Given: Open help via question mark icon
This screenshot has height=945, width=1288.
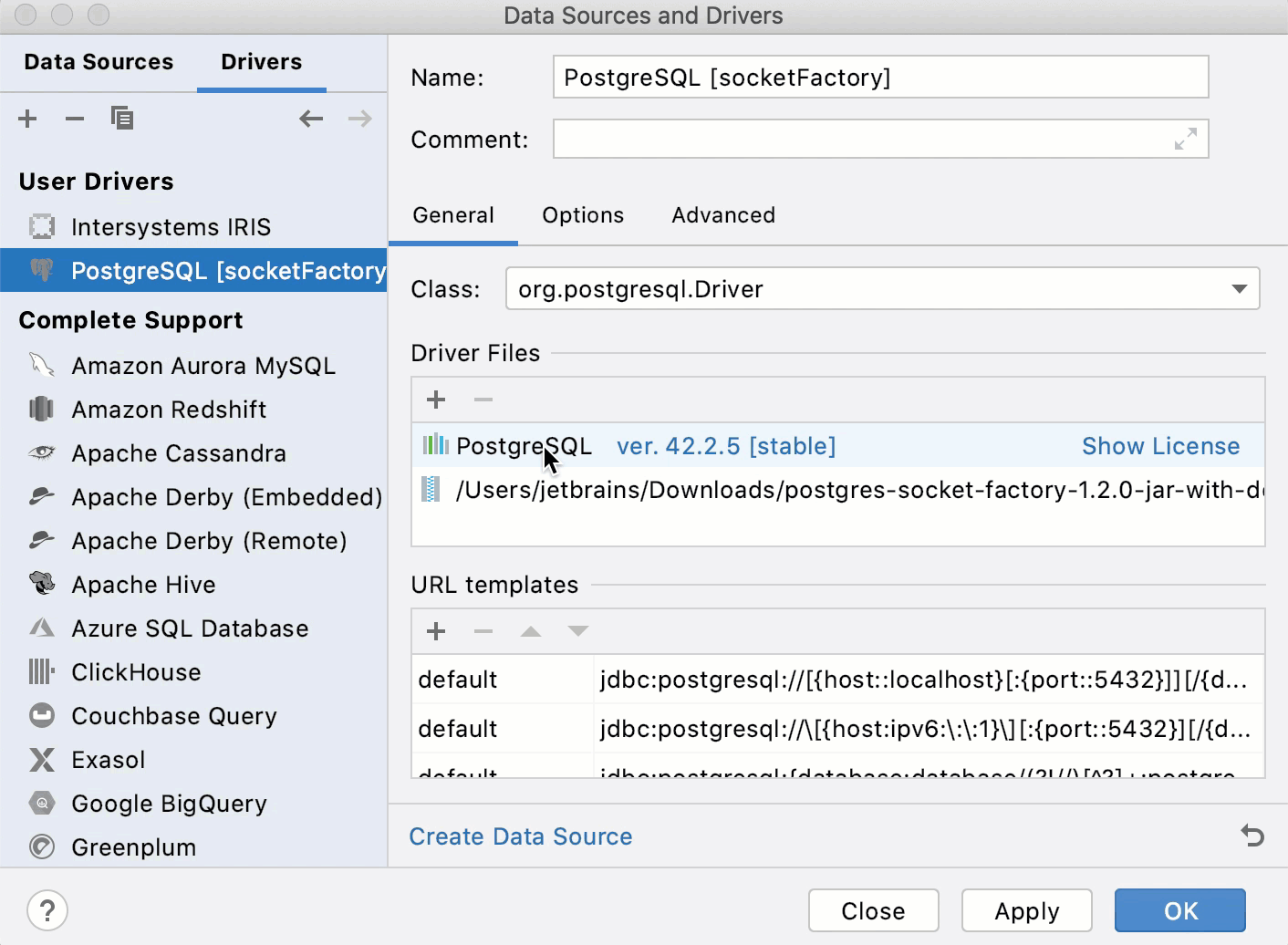Looking at the screenshot, I should pyautogui.click(x=47, y=910).
